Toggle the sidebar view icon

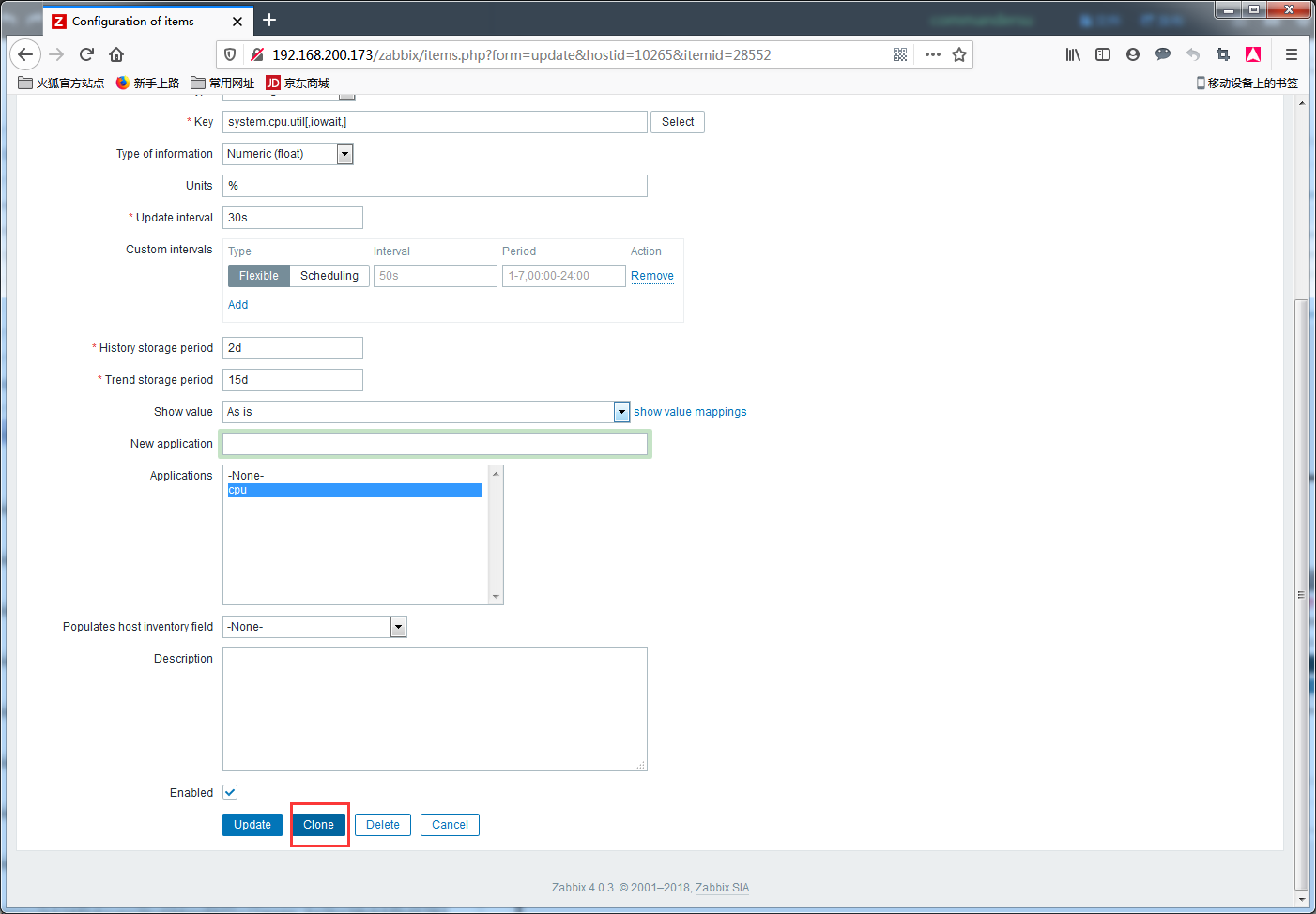(1103, 54)
